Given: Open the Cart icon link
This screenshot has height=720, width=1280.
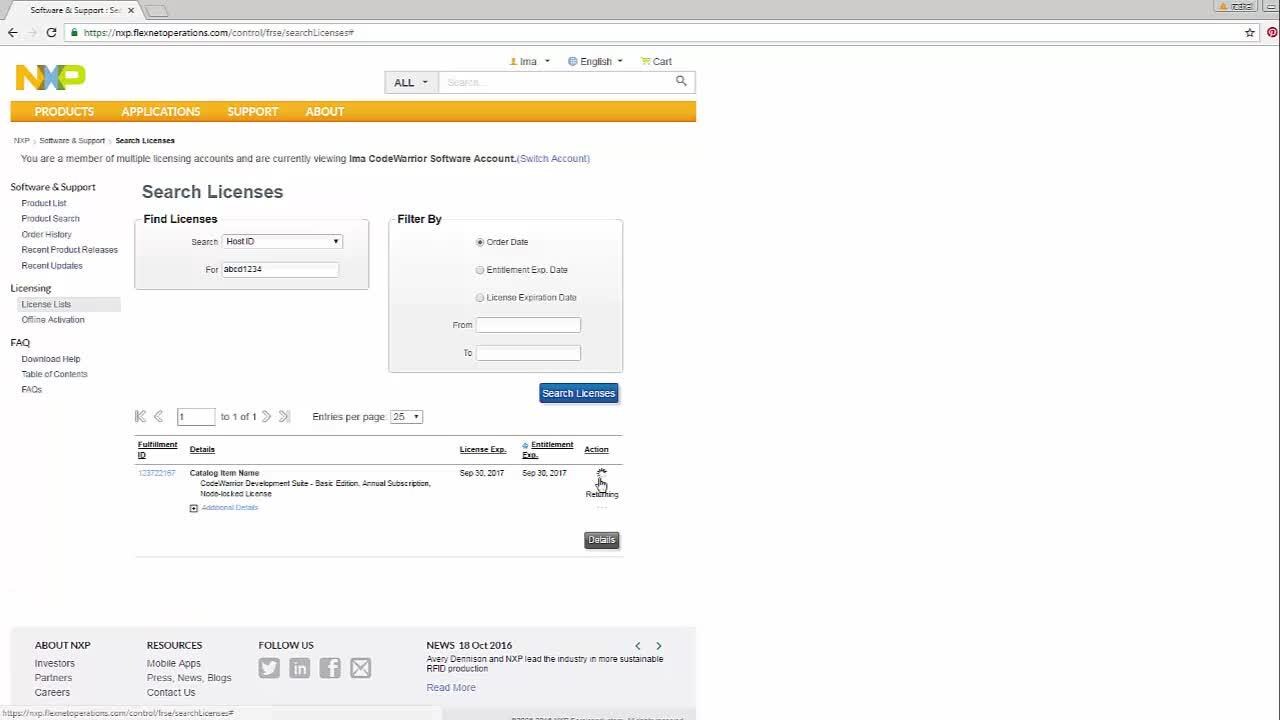Looking at the screenshot, I should (656, 61).
